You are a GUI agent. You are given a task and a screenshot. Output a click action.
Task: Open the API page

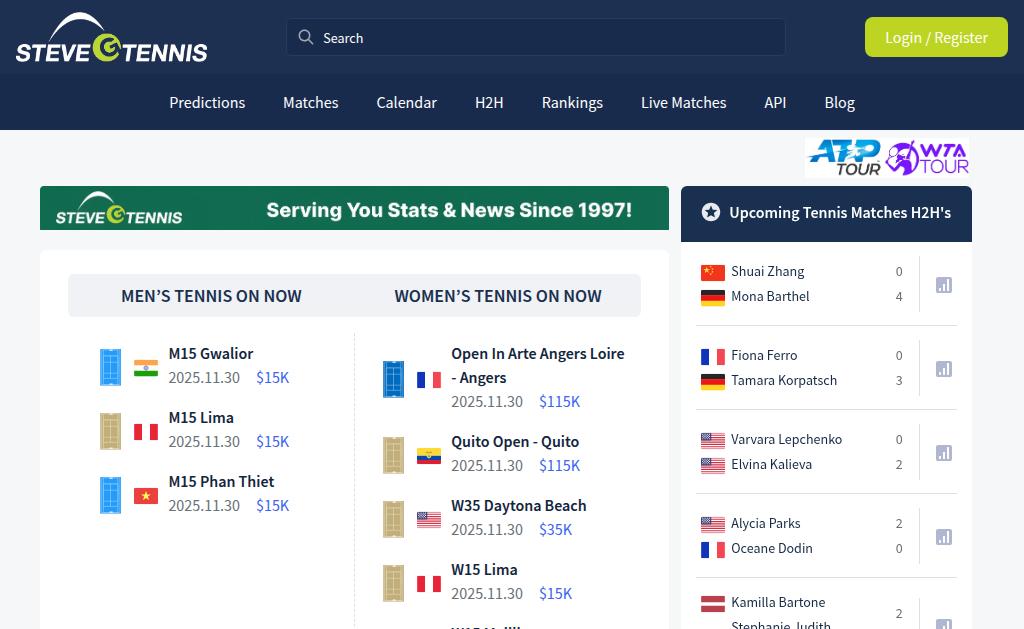click(x=775, y=103)
